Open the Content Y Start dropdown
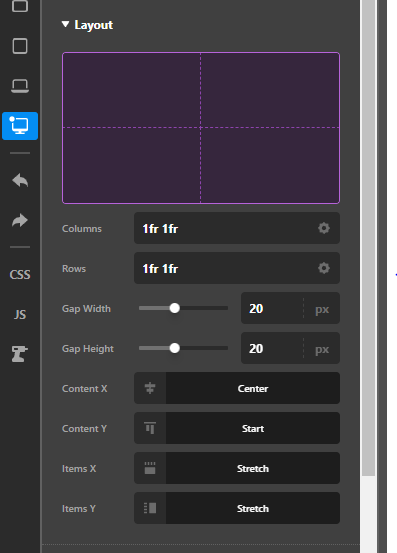 tap(253, 428)
